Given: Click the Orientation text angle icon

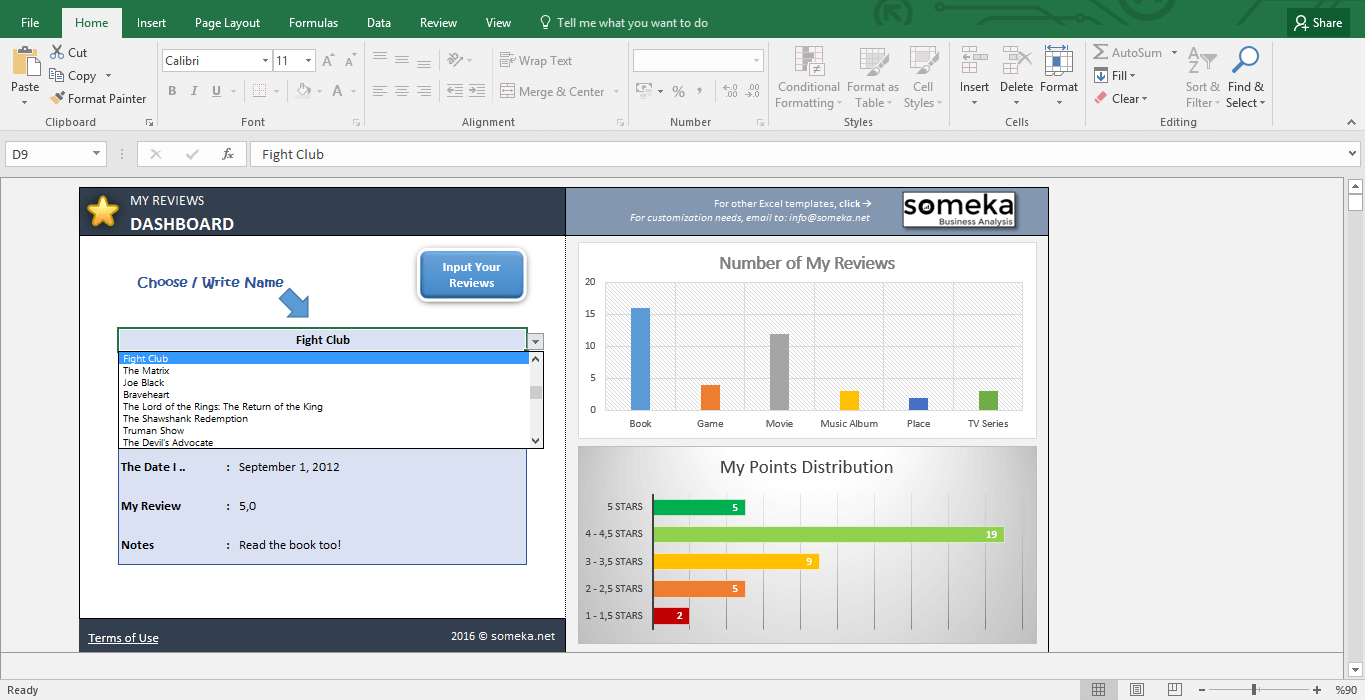Looking at the screenshot, I should [x=455, y=60].
